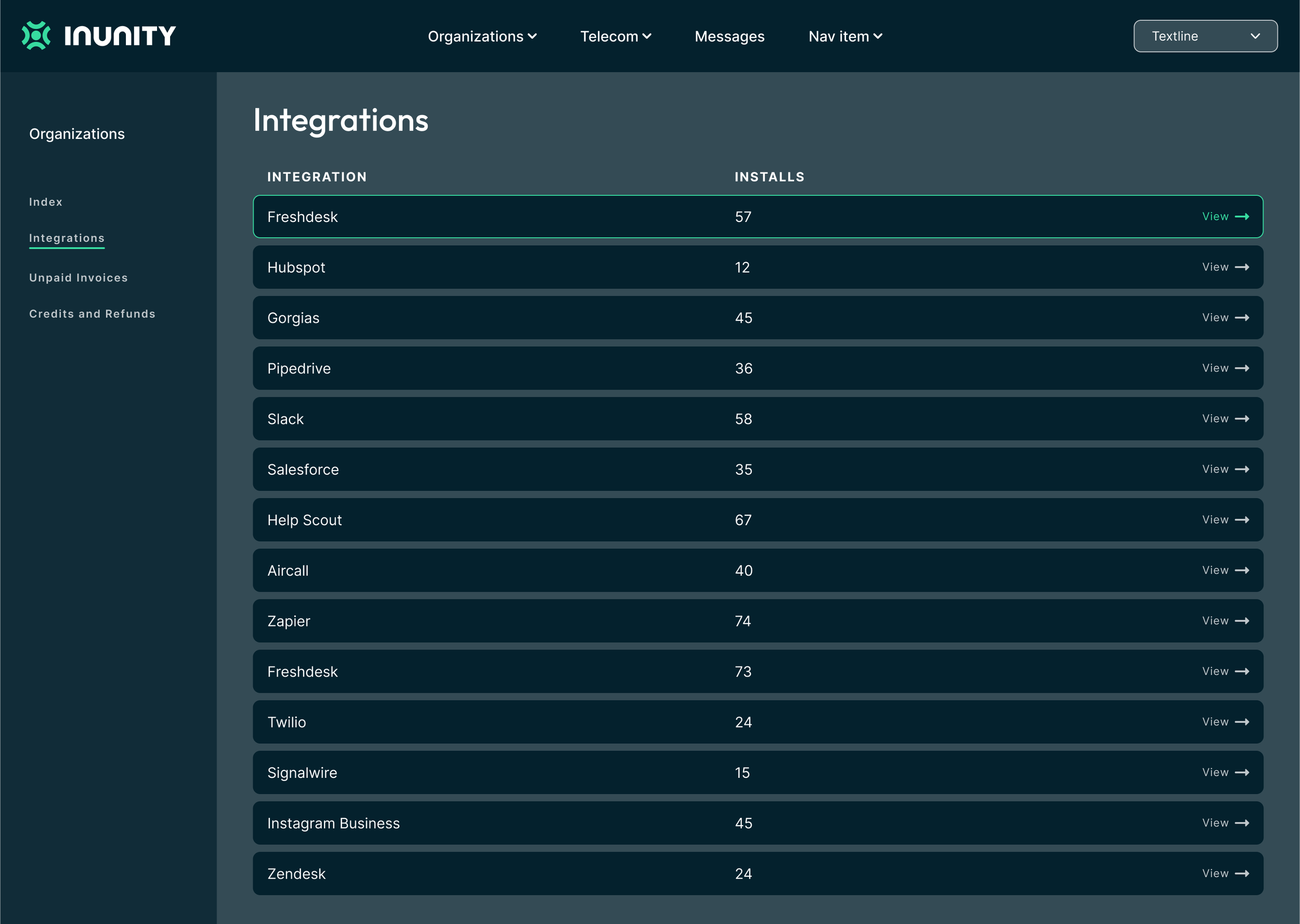1300x924 pixels.
Task: Click the Organizations sidebar heading
Action: click(77, 134)
